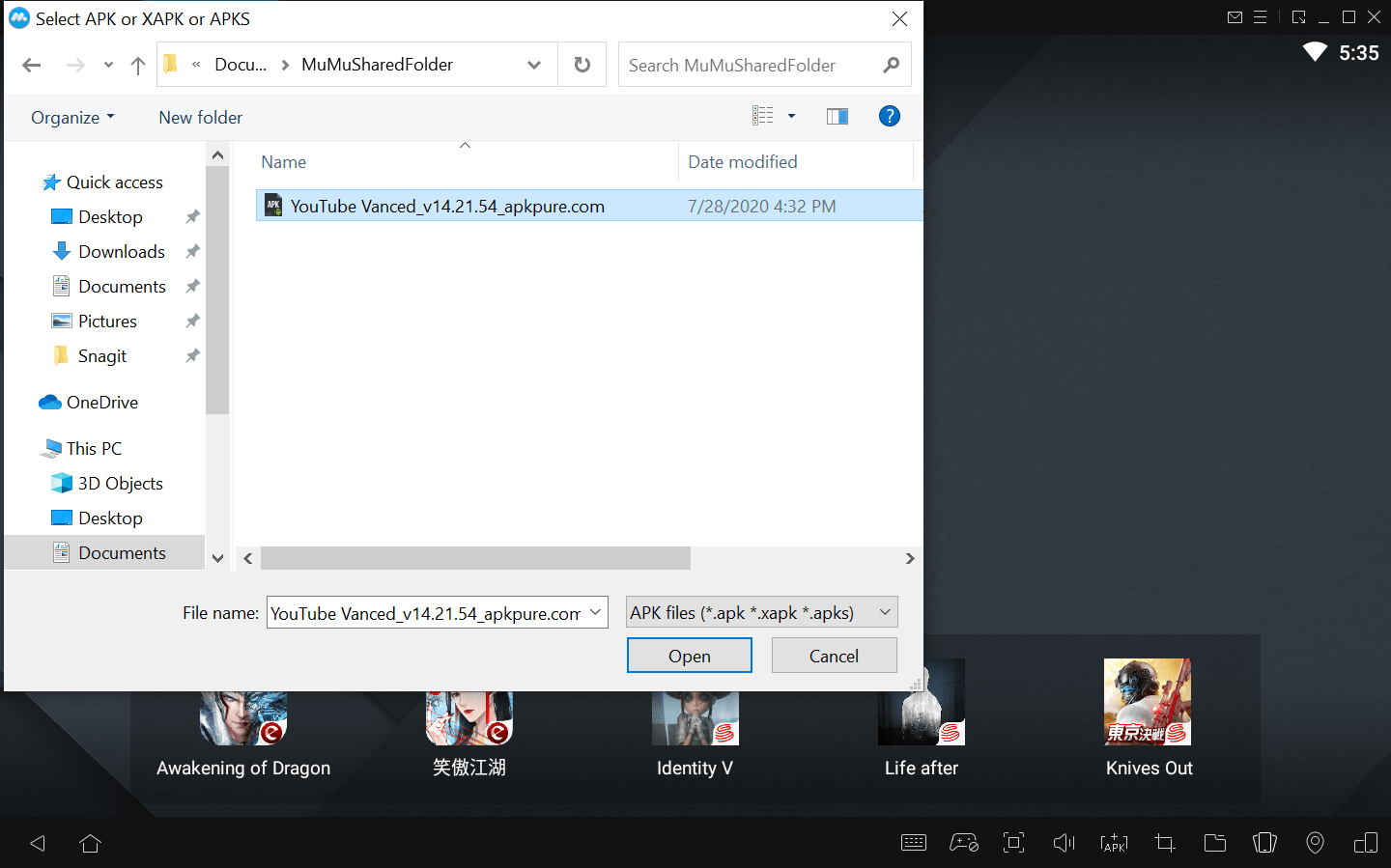
Task: Select the Downloads sidebar entry
Action: tap(120, 251)
